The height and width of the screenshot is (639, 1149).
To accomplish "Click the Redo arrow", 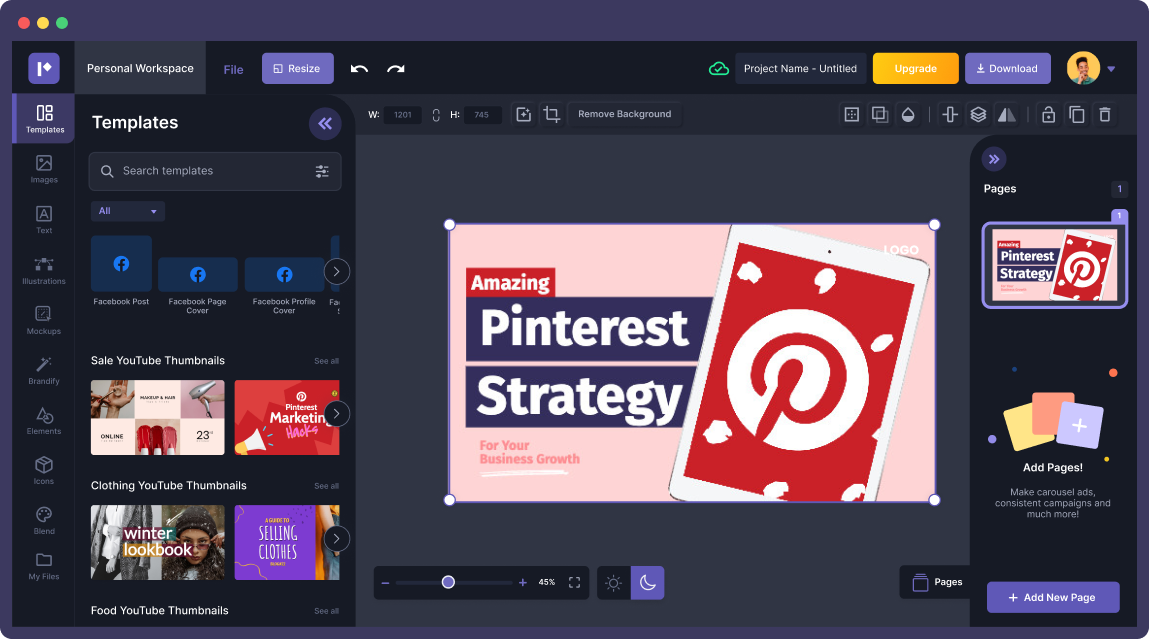I will pos(396,69).
